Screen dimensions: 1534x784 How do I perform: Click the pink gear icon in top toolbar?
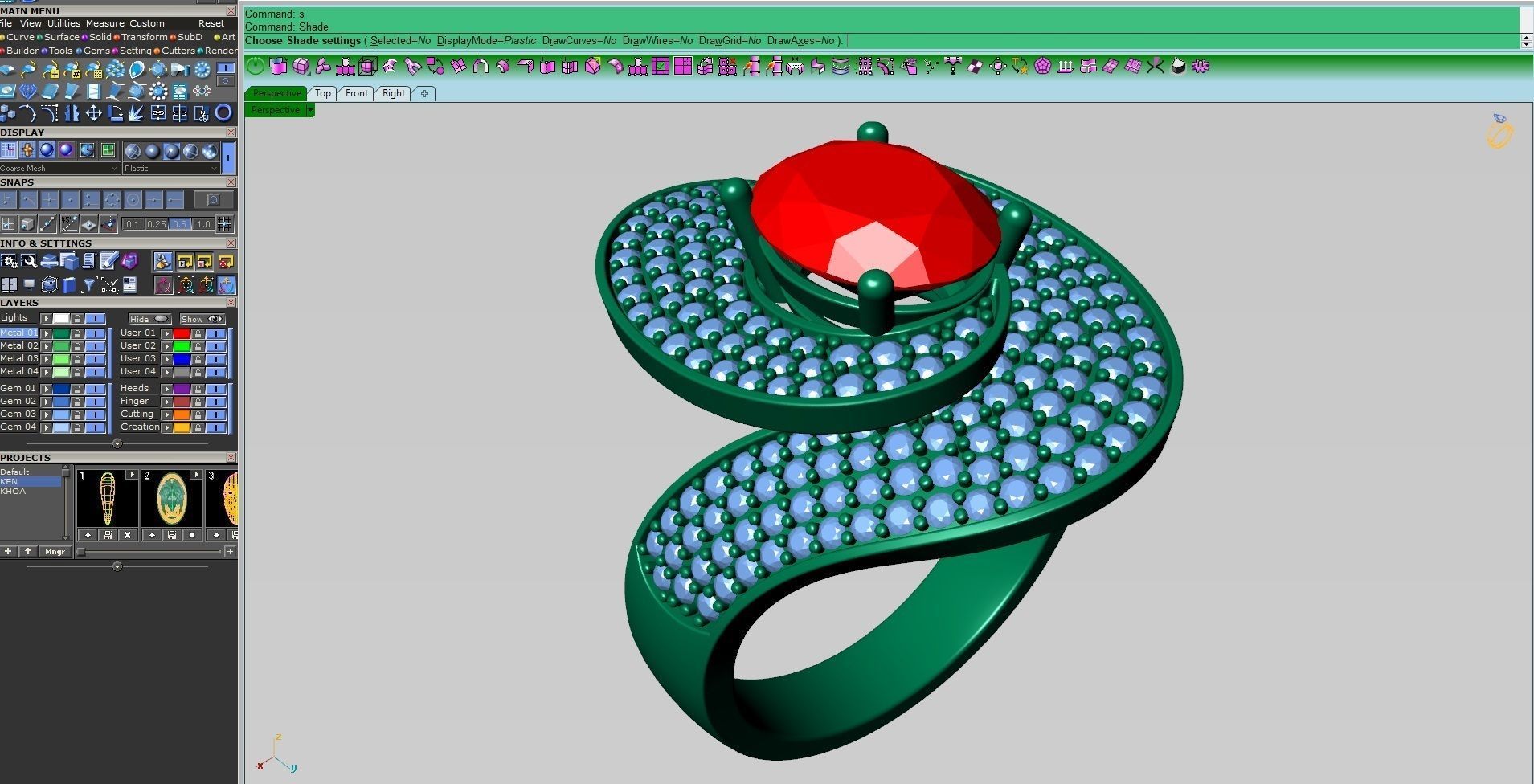[1201, 67]
